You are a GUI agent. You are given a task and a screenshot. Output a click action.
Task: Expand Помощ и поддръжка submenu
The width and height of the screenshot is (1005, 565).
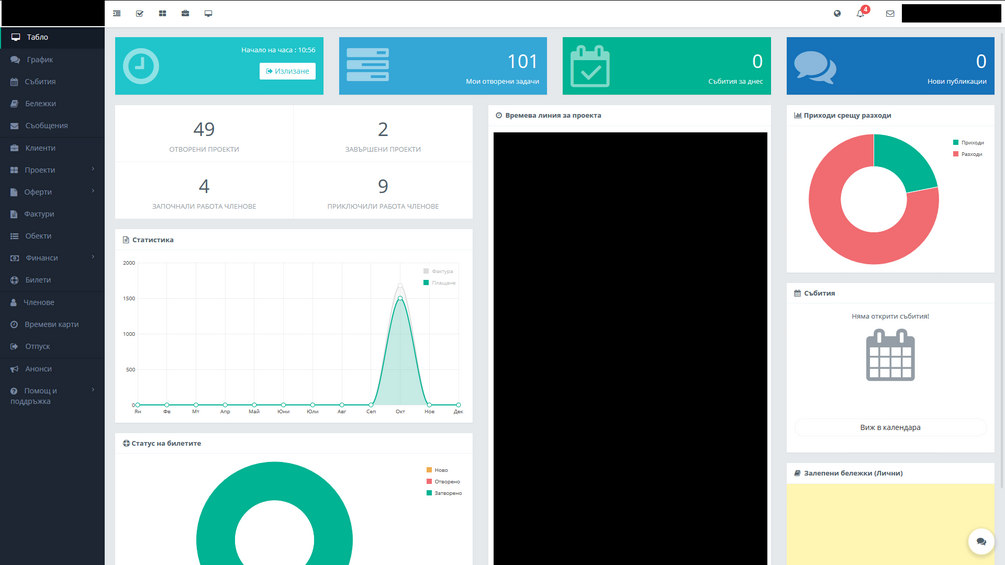coord(53,396)
